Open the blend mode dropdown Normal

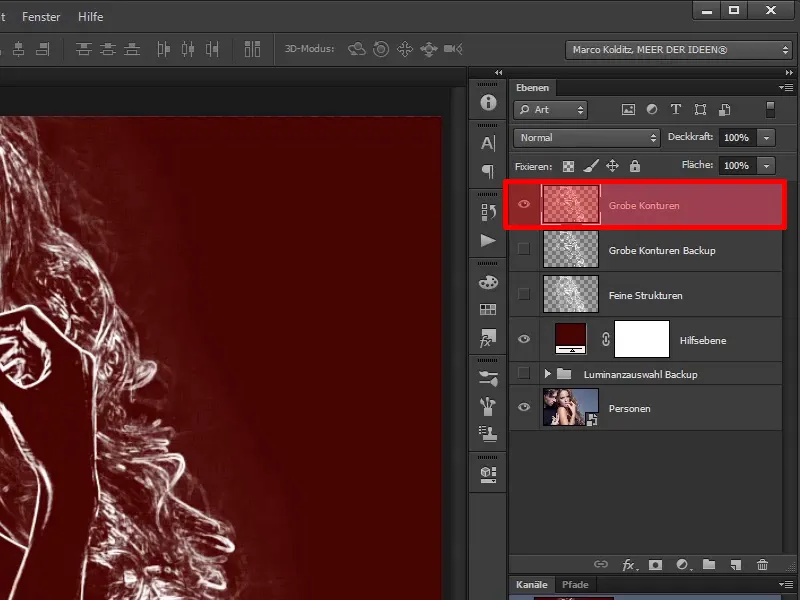[x=587, y=138]
